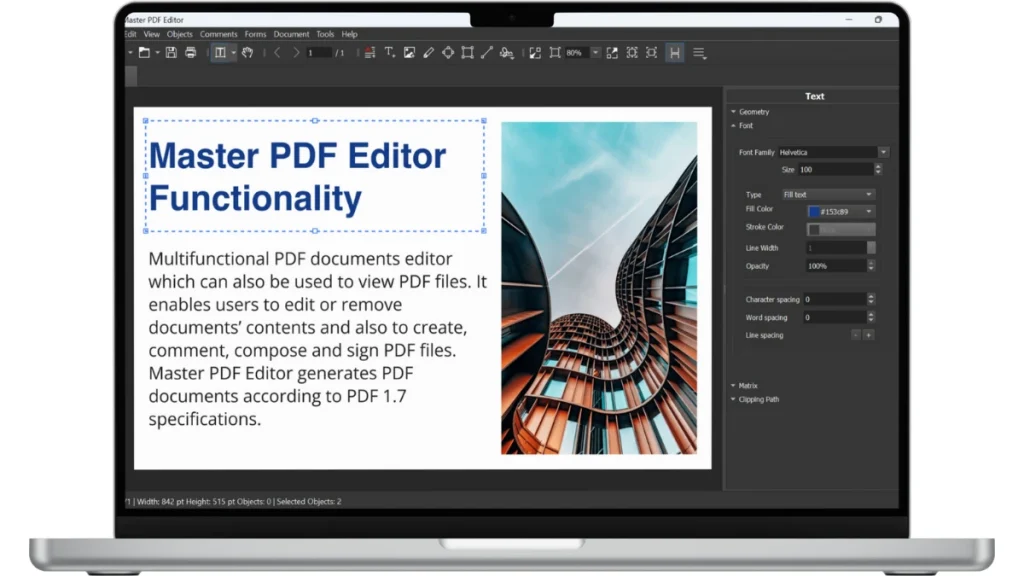This screenshot has width=1024, height=576.
Task: Expand the Geometry section
Action: coord(753,112)
